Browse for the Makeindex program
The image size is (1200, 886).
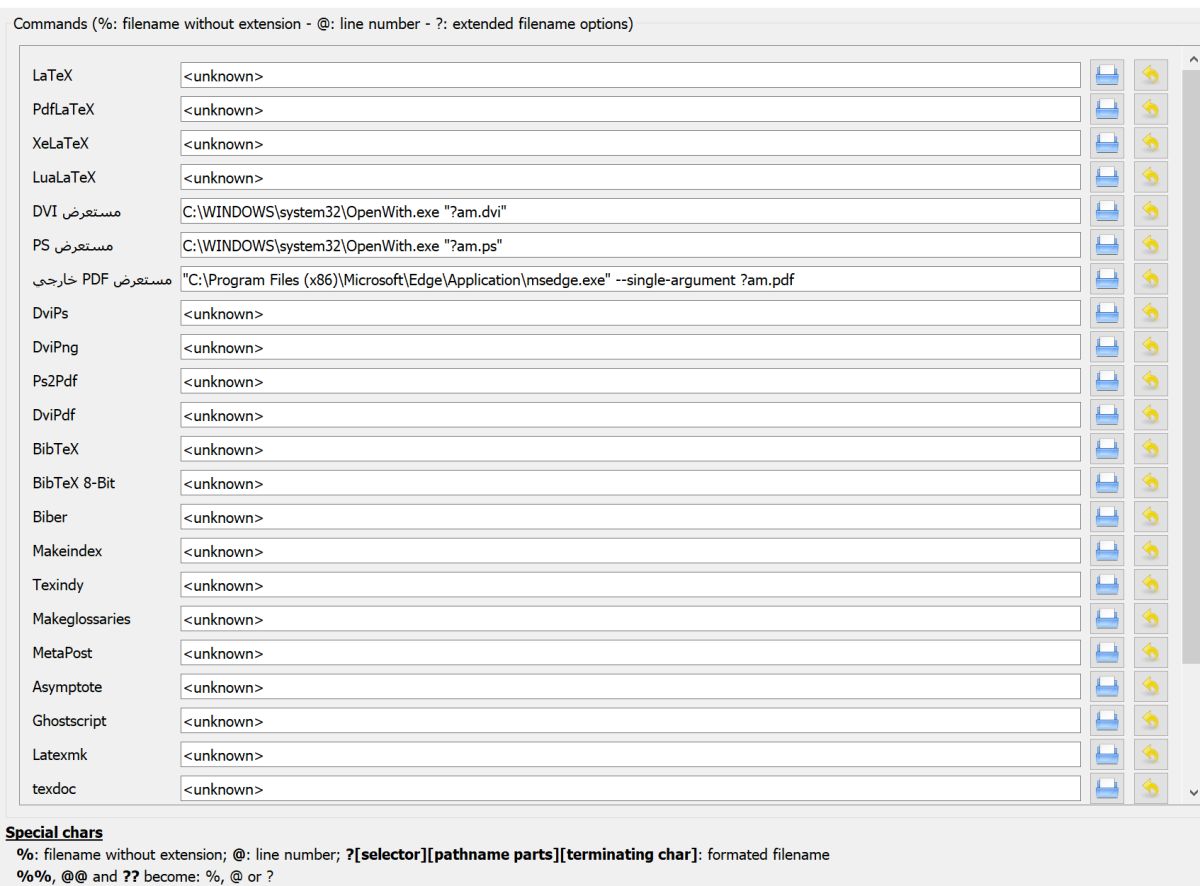pyautogui.click(x=1107, y=551)
